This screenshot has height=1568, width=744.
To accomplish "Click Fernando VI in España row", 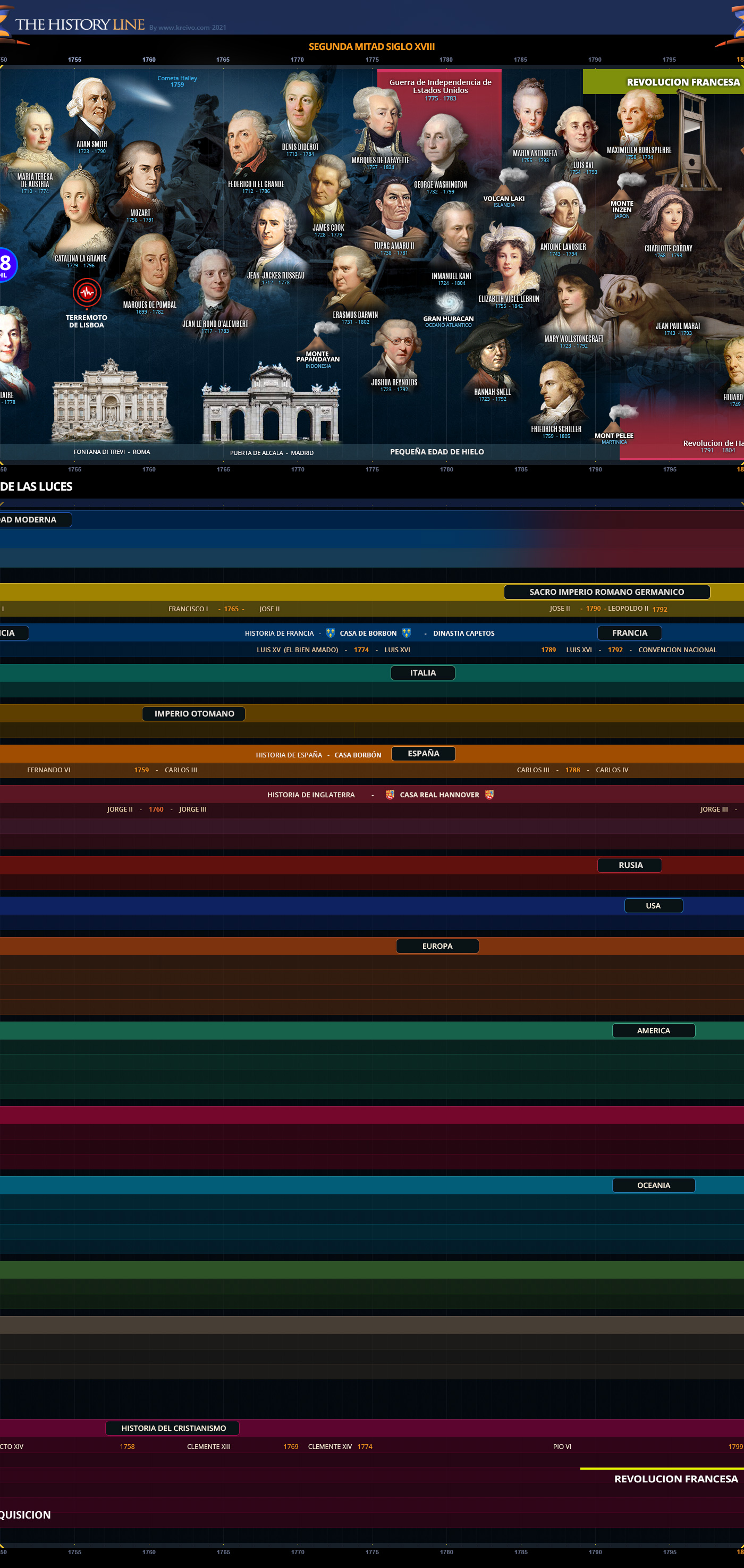I will click(49, 770).
